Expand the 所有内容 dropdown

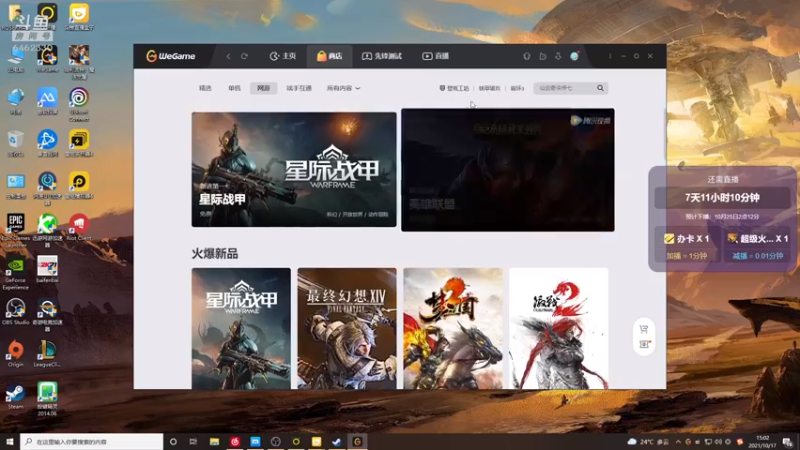343,88
